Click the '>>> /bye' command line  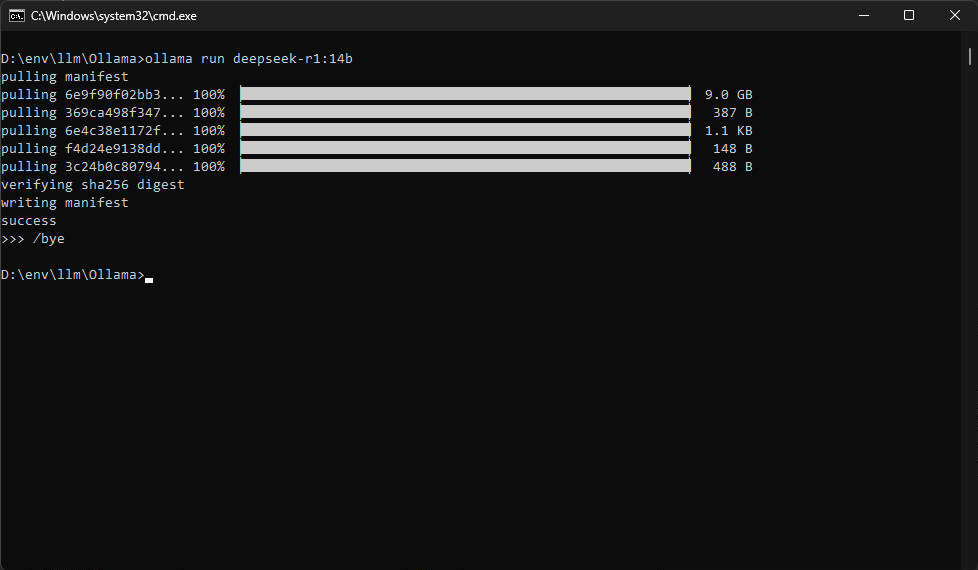click(x=33, y=239)
